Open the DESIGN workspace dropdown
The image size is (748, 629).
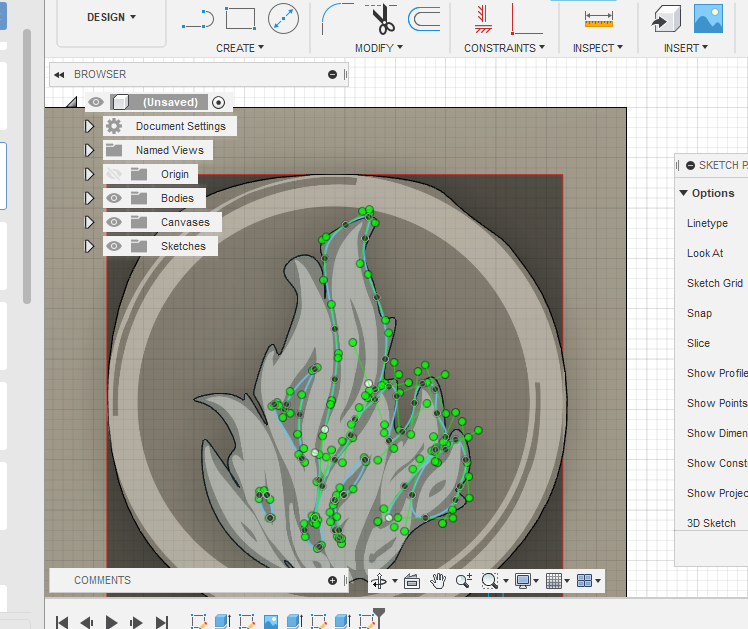coord(112,17)
